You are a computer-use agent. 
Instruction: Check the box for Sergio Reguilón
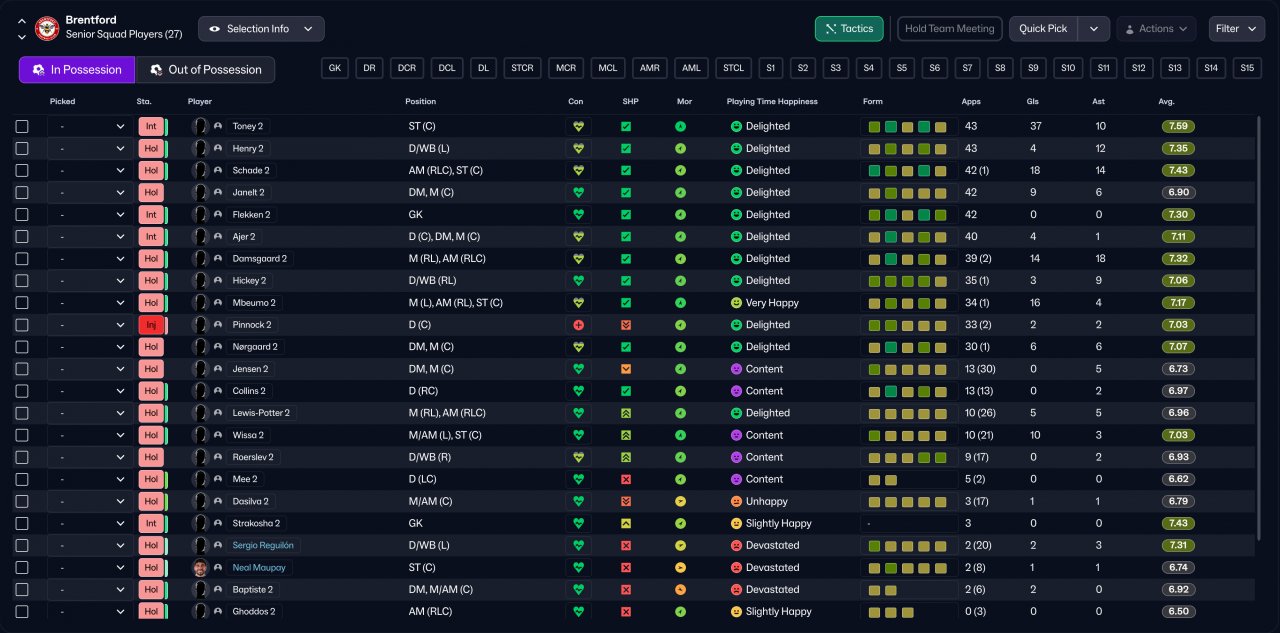tap(22, 546)
